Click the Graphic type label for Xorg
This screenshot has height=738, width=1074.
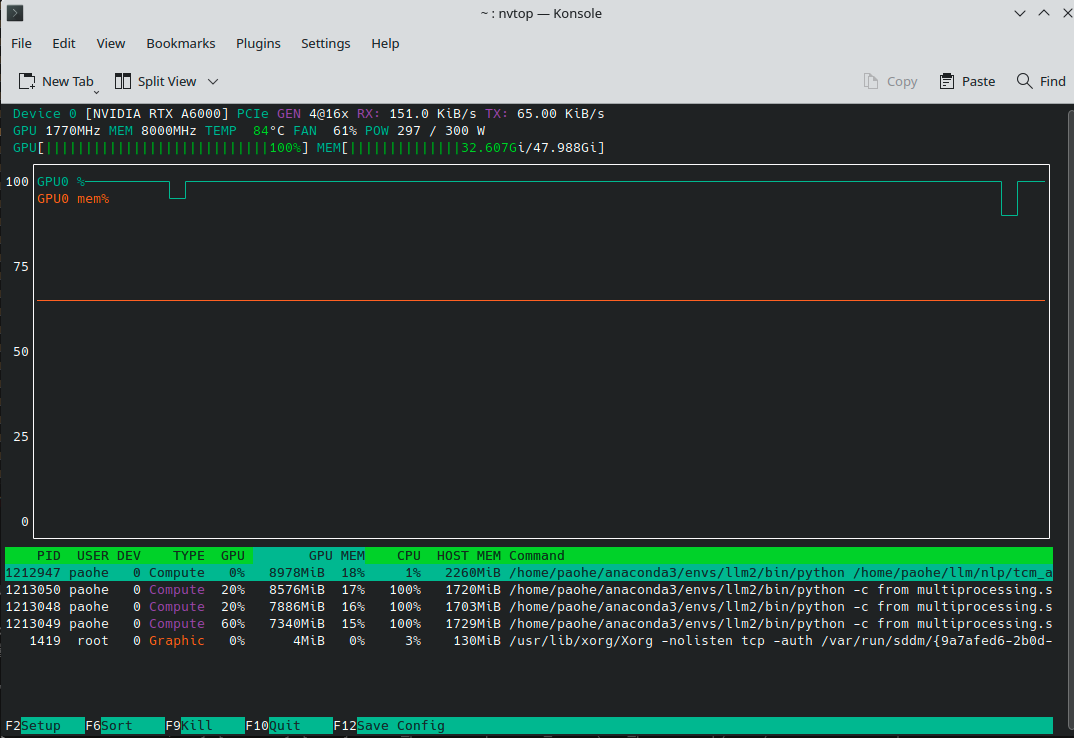point(177,641)
